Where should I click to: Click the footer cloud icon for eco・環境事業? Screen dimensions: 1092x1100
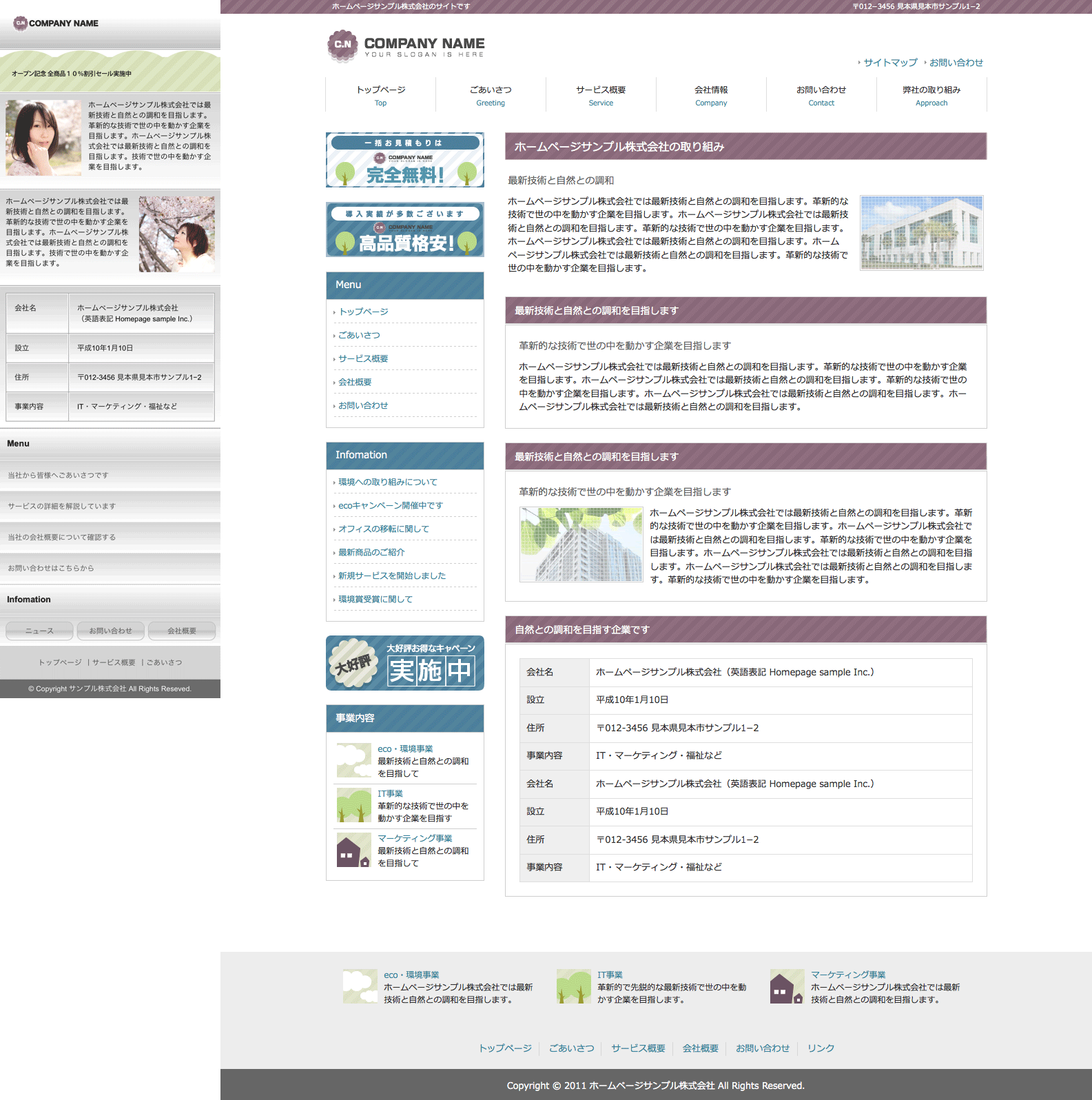pos(360,986)
